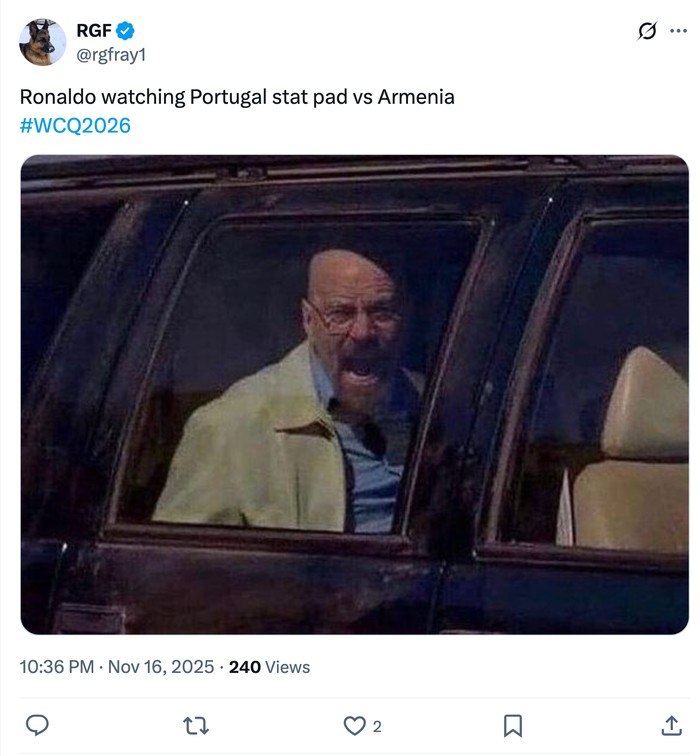Click the Reply speech bubble icon
Image resolution: width=700 pixels, height=756 pixels.
coord(37,726)
